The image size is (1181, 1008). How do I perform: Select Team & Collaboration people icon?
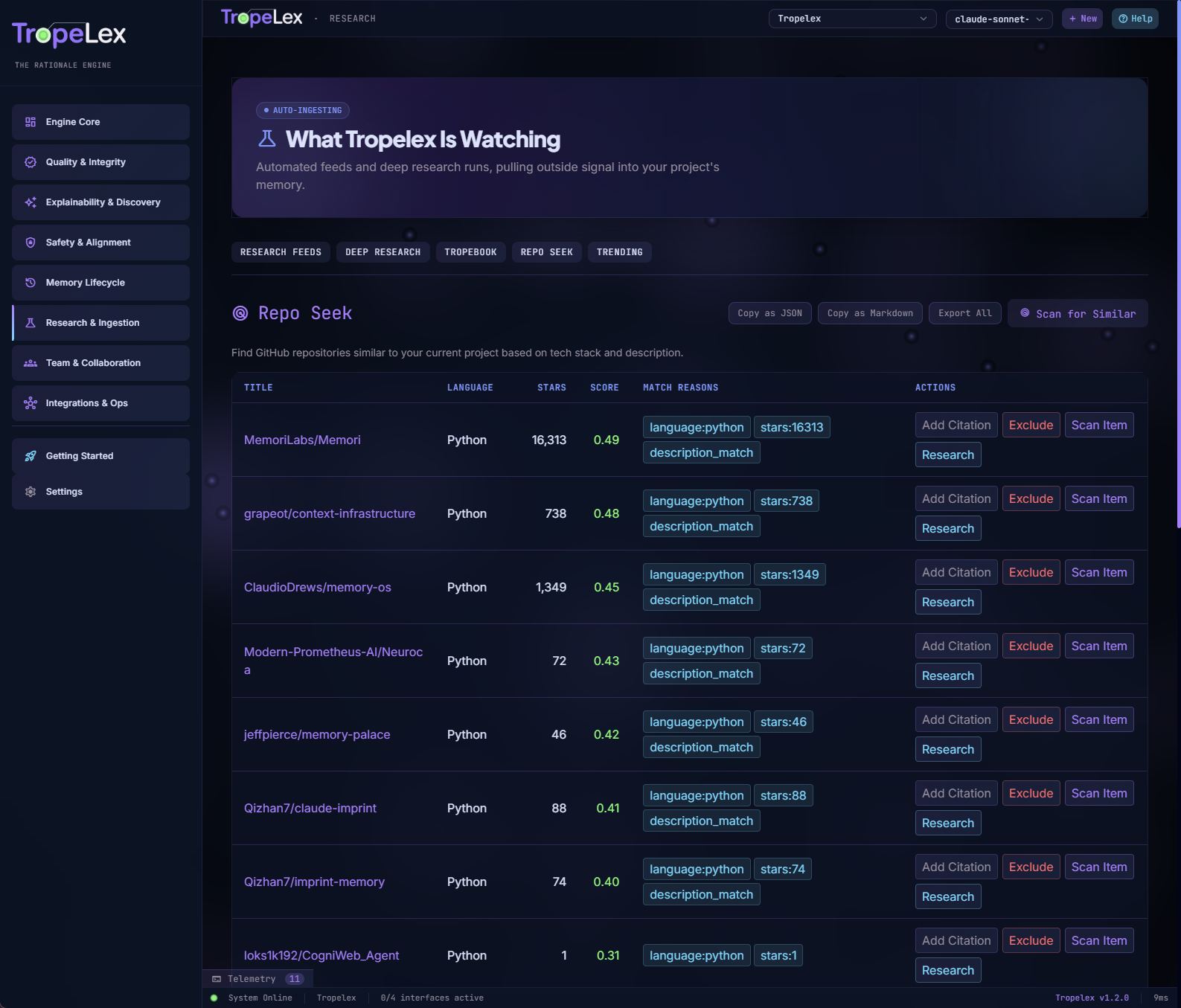pos(31,363)
